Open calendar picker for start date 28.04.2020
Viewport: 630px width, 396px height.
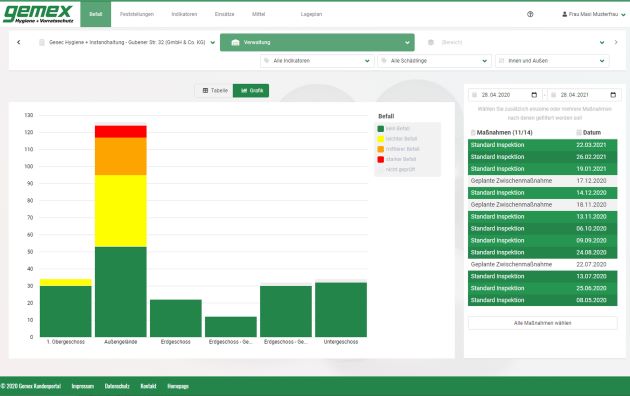(x=534, y=95)
